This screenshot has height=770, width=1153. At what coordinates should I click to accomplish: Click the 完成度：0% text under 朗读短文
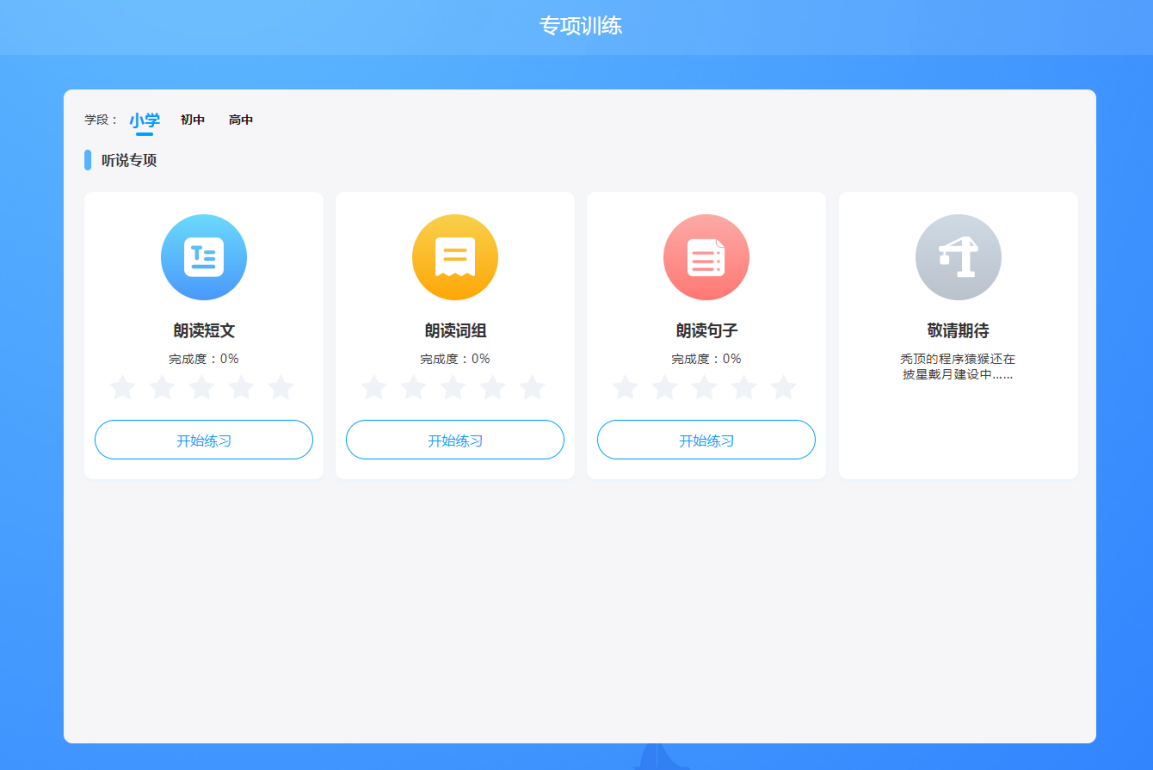pyautogui.click(x=204, y=359)
